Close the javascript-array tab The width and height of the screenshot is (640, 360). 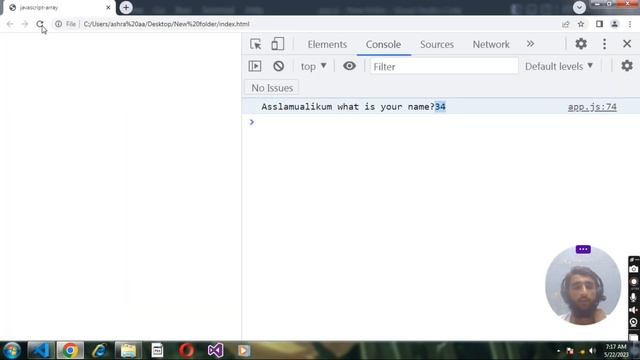(108, 7)
